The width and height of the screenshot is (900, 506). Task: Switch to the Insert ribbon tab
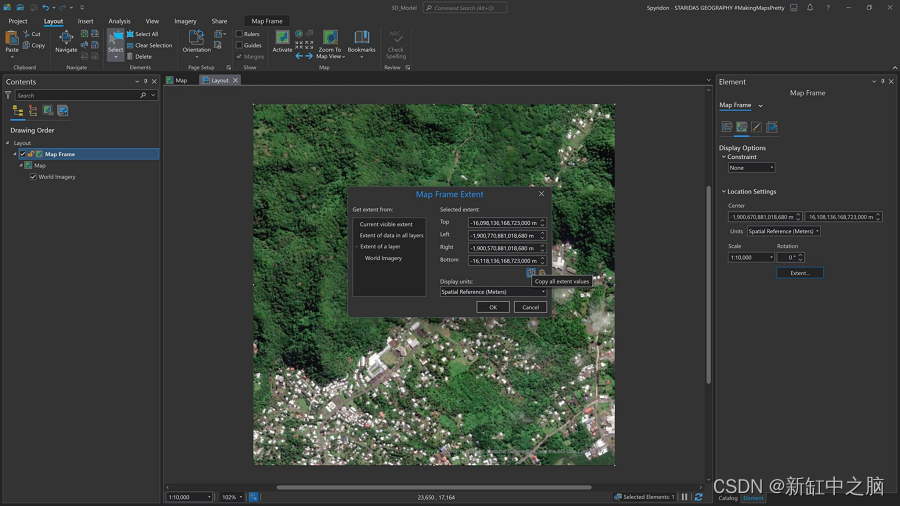[85, 21]
